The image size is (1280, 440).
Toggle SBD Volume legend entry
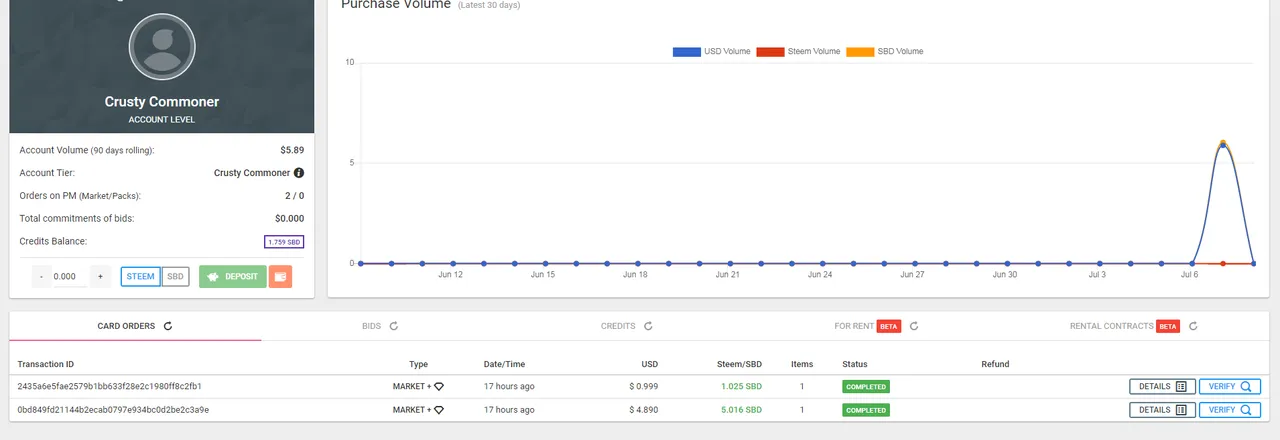click(885, 51)
